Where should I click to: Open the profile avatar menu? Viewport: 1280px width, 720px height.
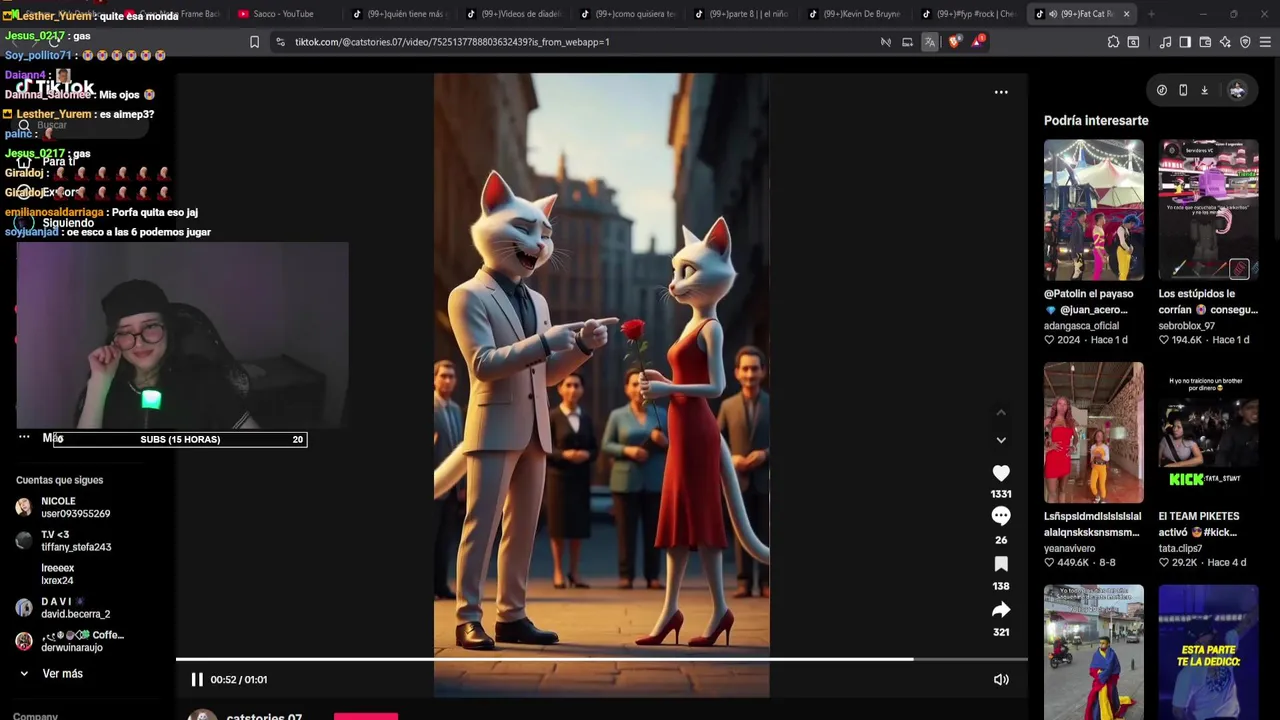coord(1237,90)
